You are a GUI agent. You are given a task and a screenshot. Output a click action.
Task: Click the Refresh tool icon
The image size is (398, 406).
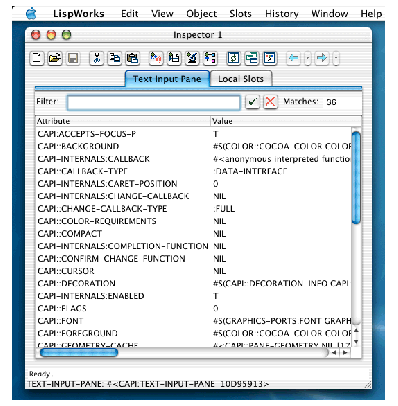point(233,58)
